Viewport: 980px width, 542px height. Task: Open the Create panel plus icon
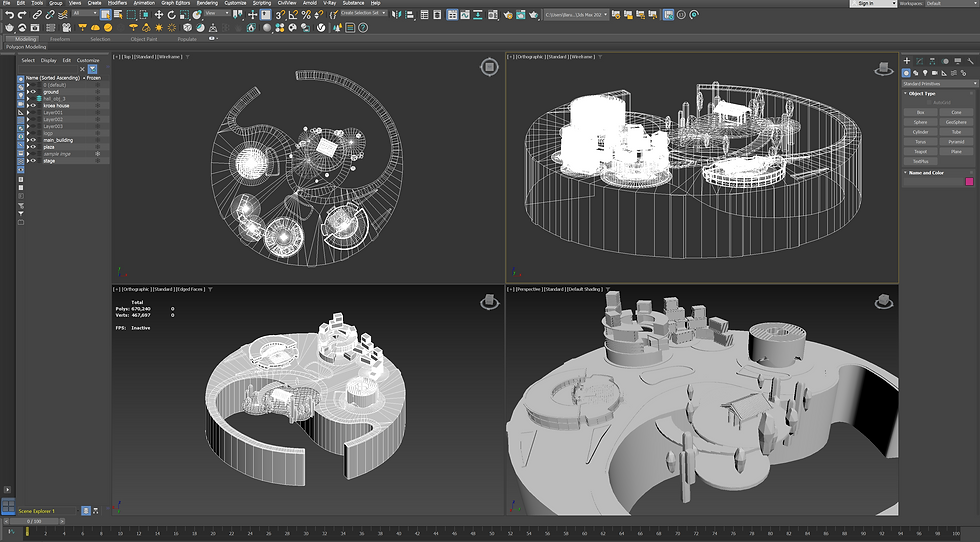tap(907, 61)
